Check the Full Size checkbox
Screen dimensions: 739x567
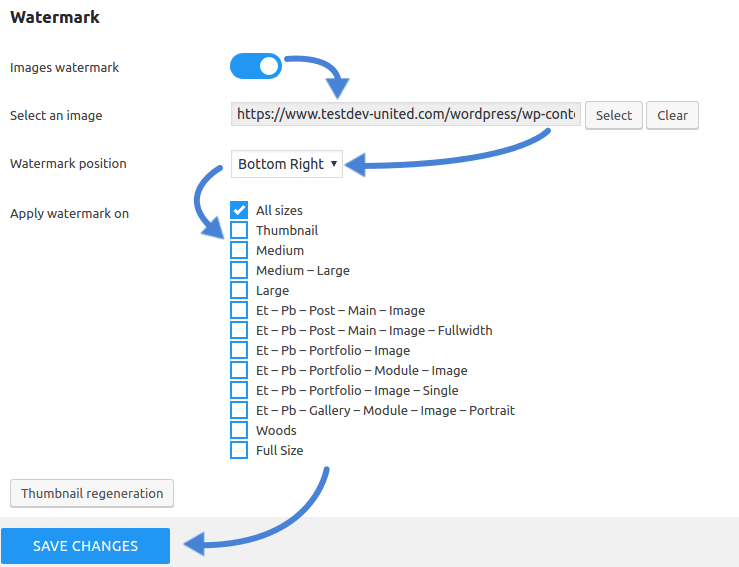tap(239, 450)
